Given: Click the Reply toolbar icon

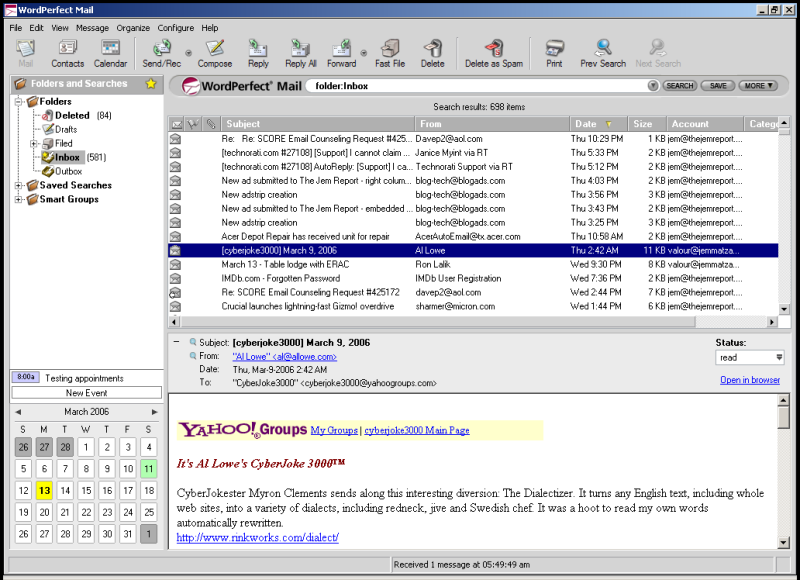Looking at the screenshot, I should 258,53.
